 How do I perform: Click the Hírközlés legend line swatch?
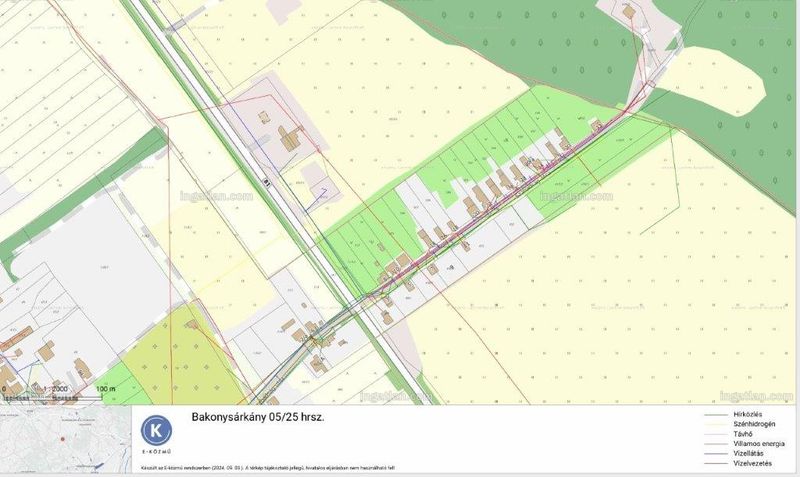(x=716, y=415)
